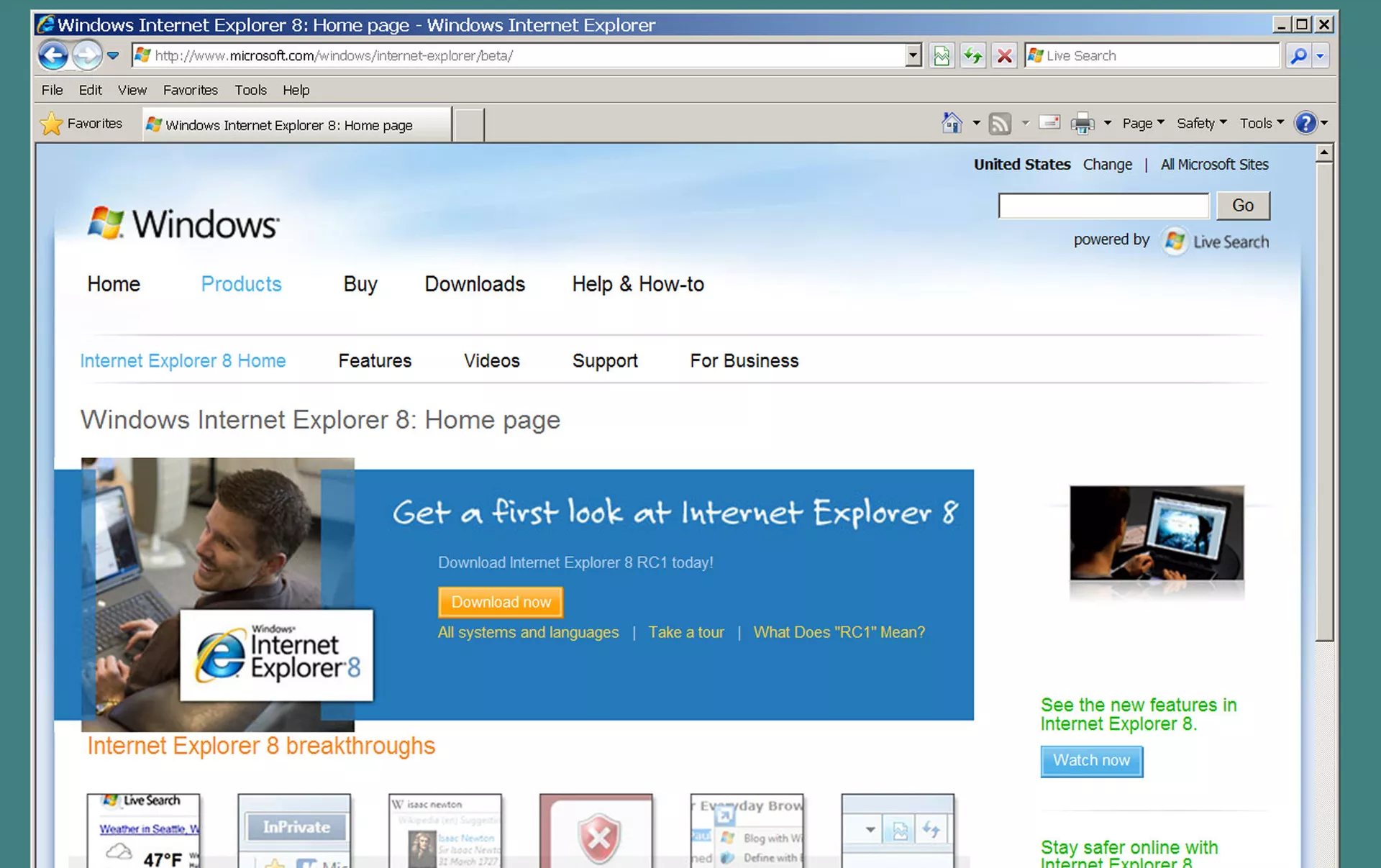This screenshot has height=868, width=1381.
Task: Open the Downloads navigation link
Action: pos(475,284)
